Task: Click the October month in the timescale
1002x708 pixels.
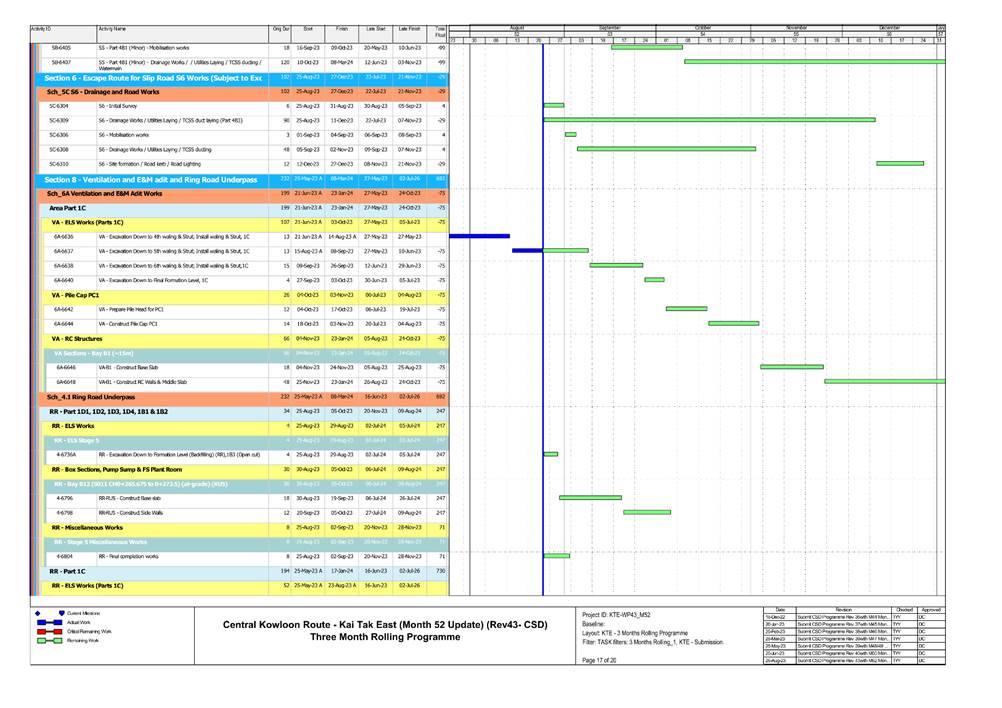Action: coord(703,28)
